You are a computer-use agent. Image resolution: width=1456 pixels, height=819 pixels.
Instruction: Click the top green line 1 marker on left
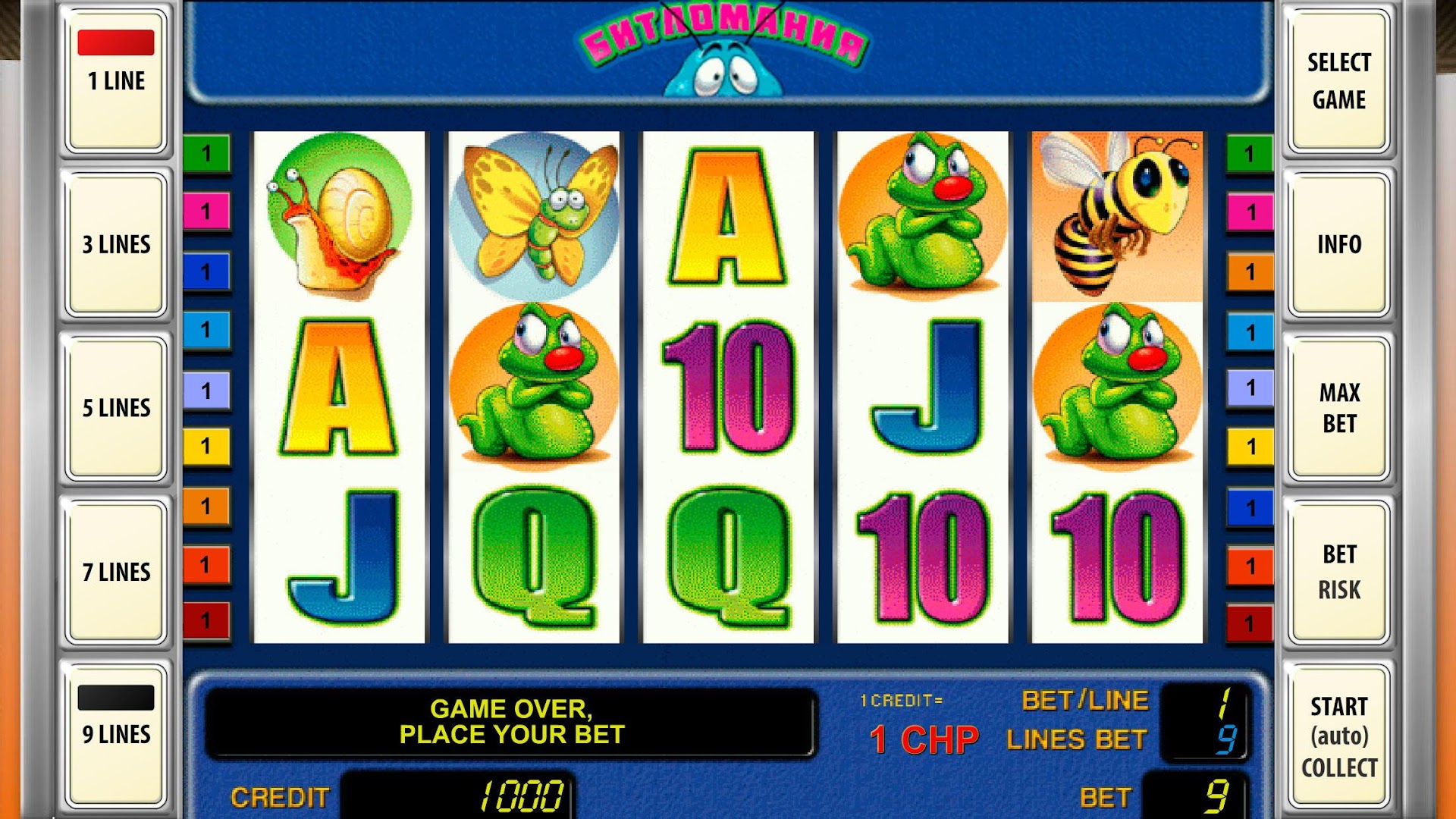[x=206, y=154]
